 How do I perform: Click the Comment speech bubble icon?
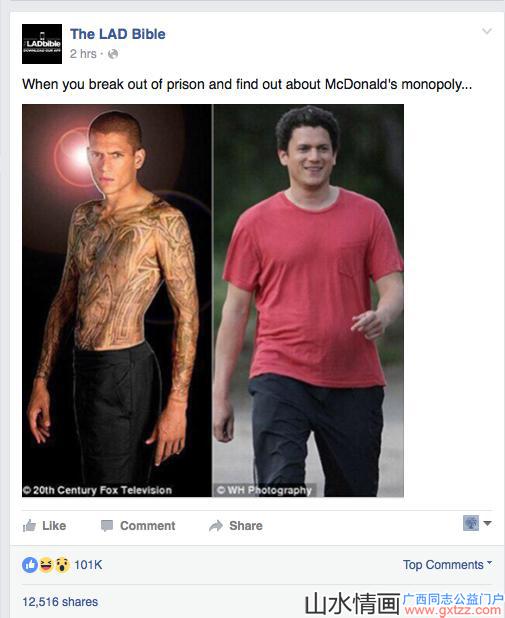click(107, 525)
